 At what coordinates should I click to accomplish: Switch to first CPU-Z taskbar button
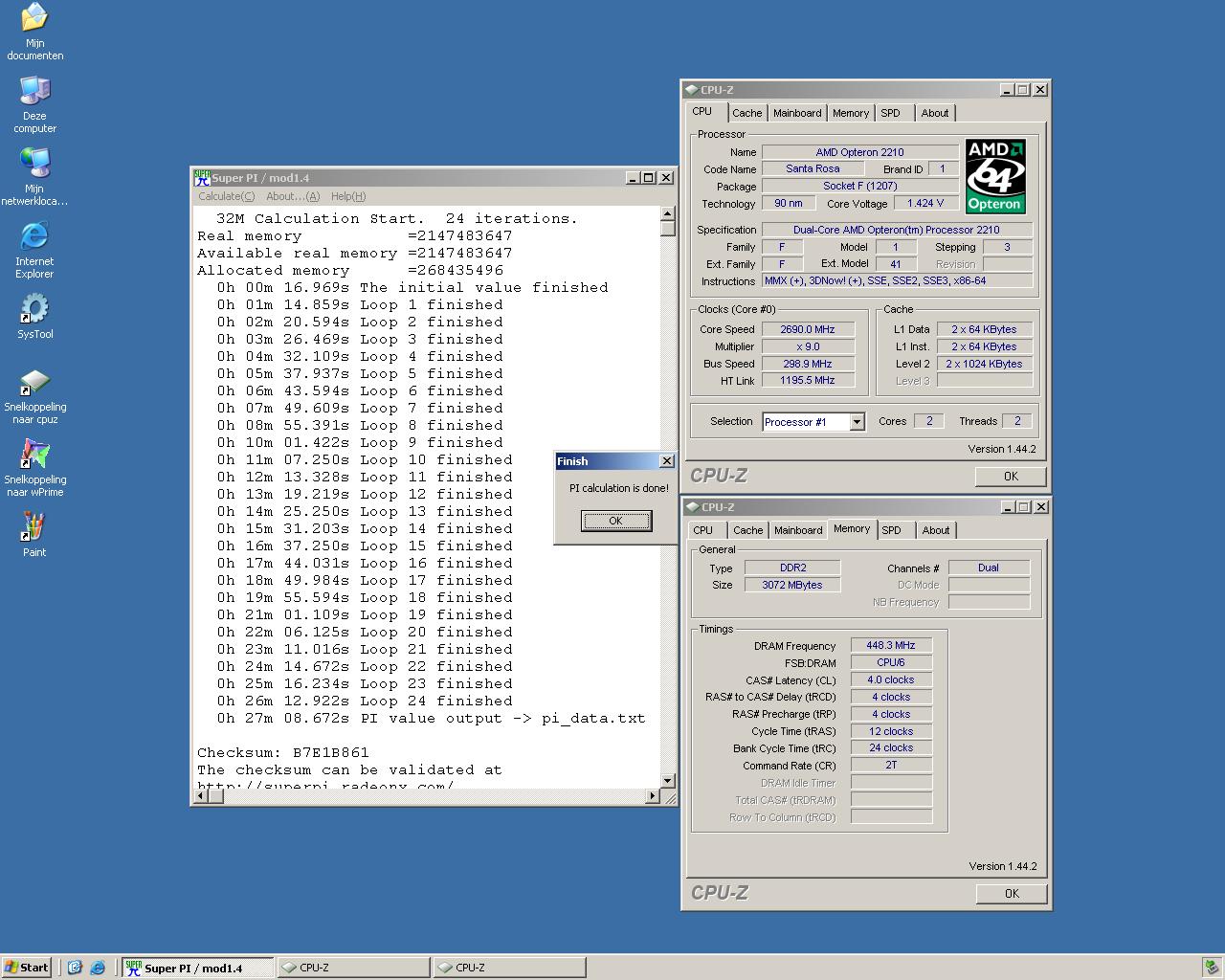coord(353,968)
